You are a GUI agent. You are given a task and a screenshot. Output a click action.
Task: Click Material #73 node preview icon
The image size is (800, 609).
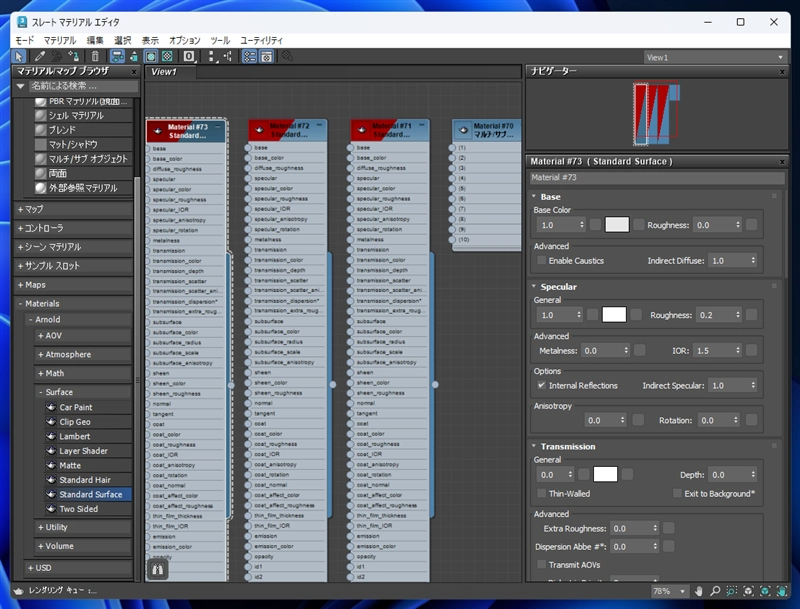[x=158, y=132]
